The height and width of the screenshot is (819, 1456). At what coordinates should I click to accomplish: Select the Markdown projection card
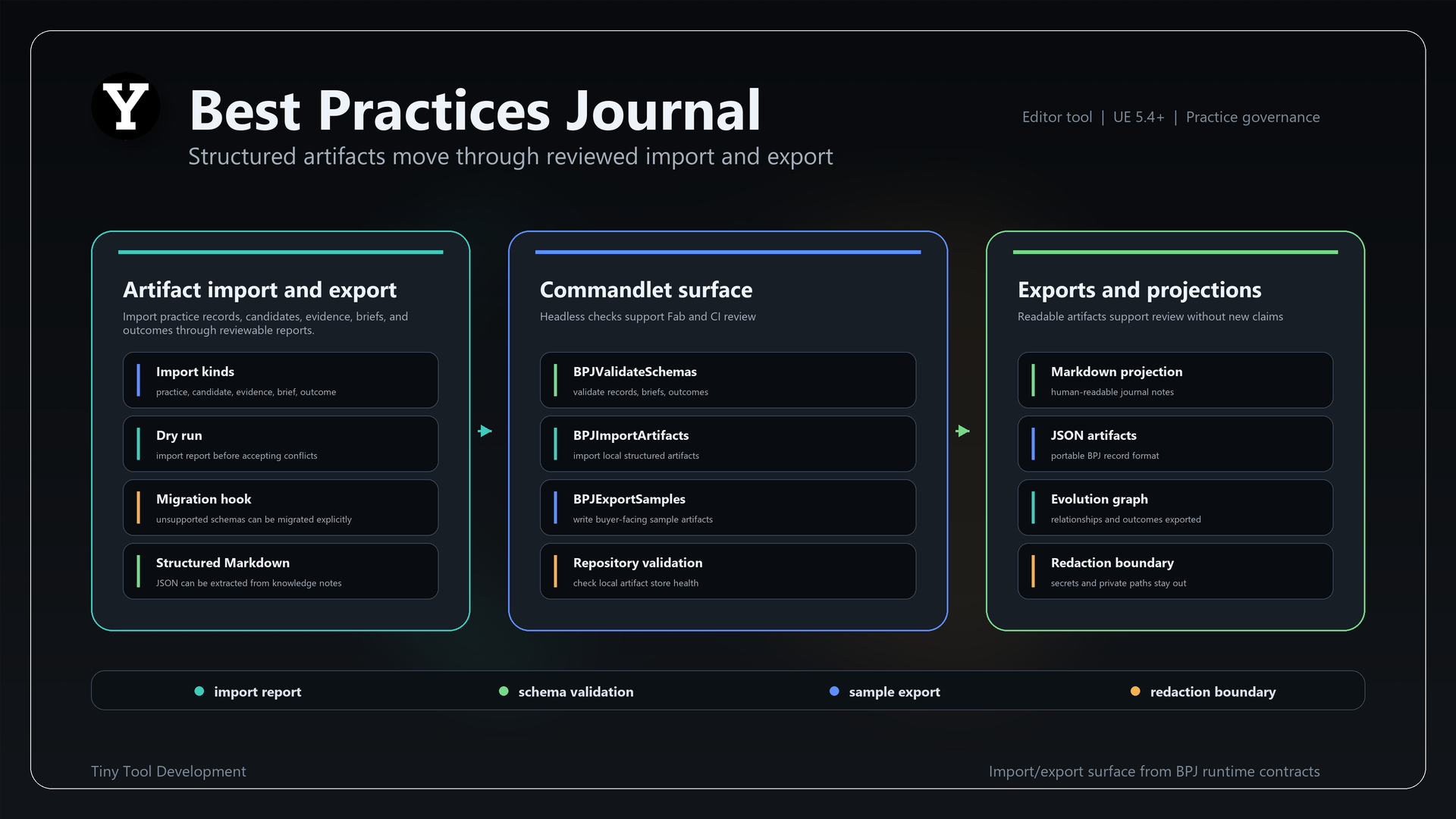coord(1175,380)
